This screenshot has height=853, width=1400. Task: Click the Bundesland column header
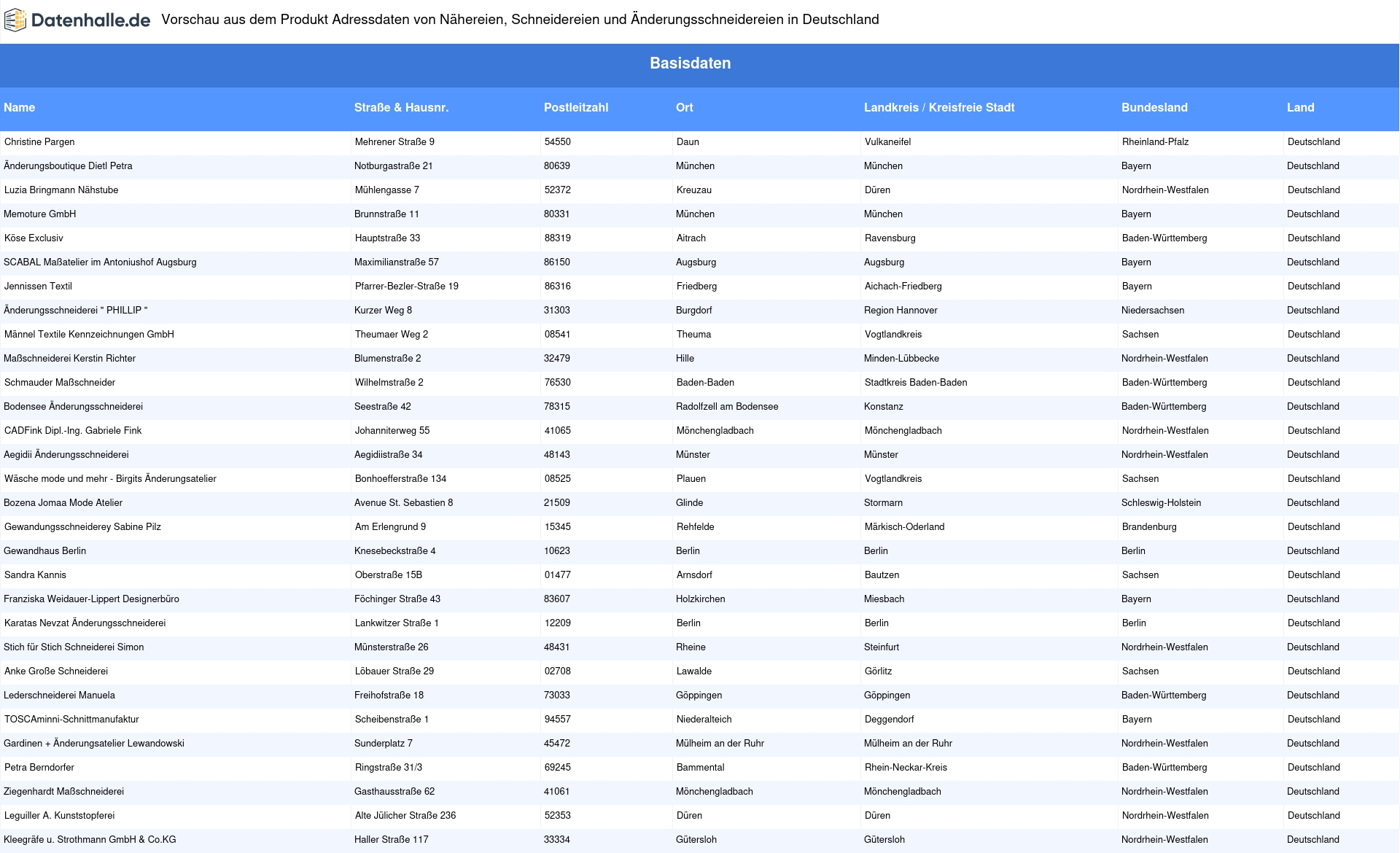pyautogui.click(x=1154, y=107)
